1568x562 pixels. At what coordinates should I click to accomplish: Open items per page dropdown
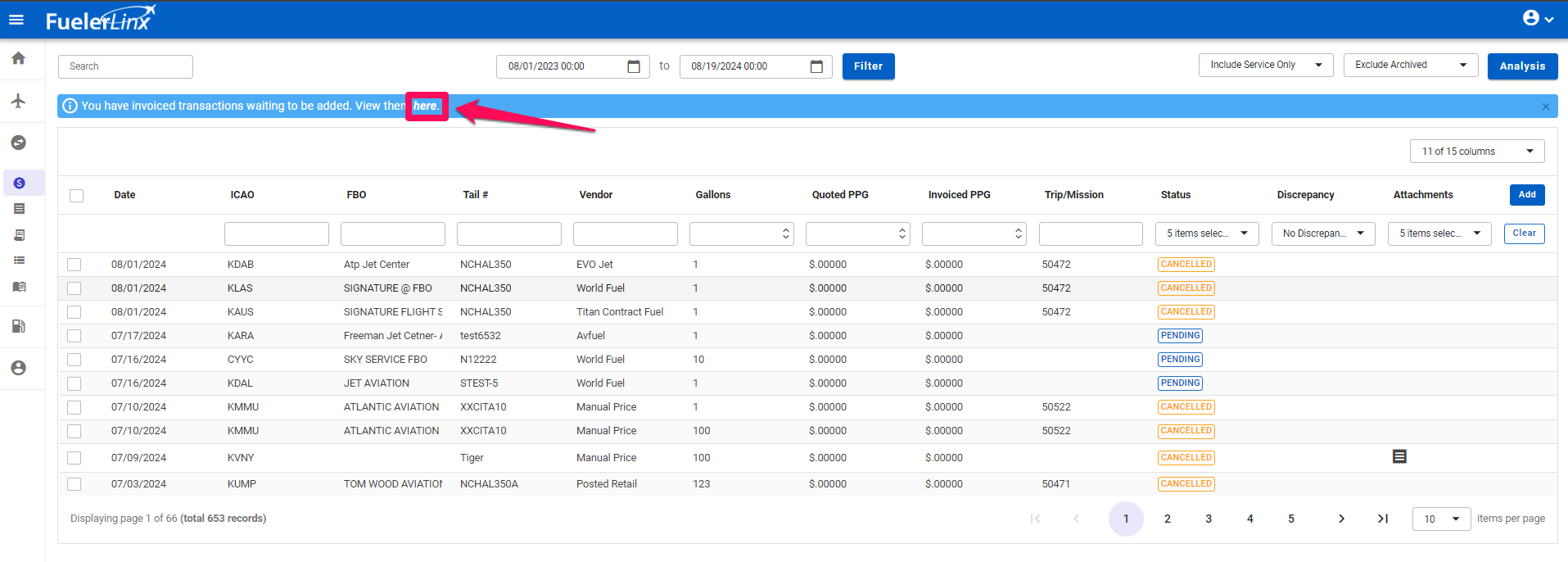(x=1441, y=519)
